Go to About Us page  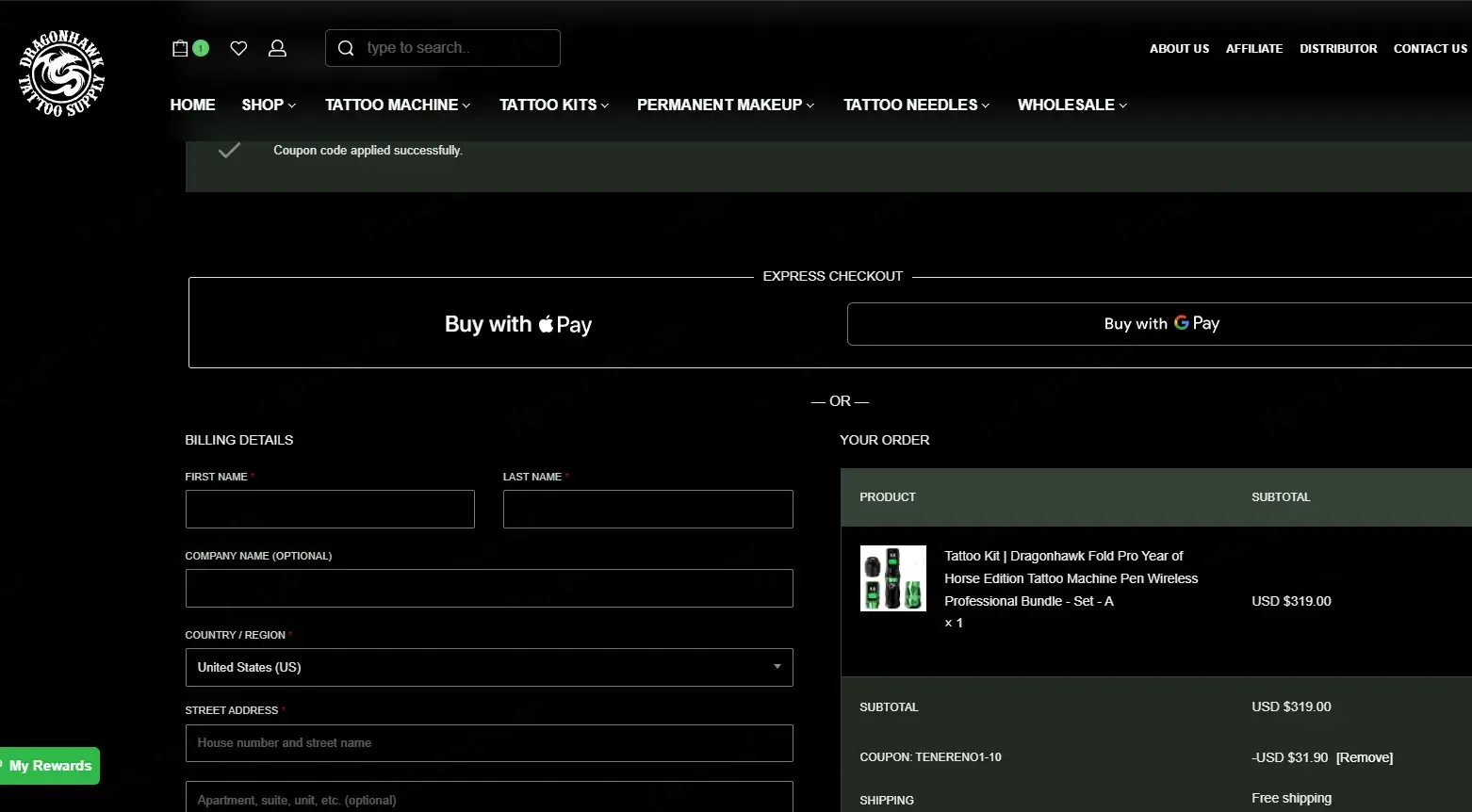[x=1179, y=48]
